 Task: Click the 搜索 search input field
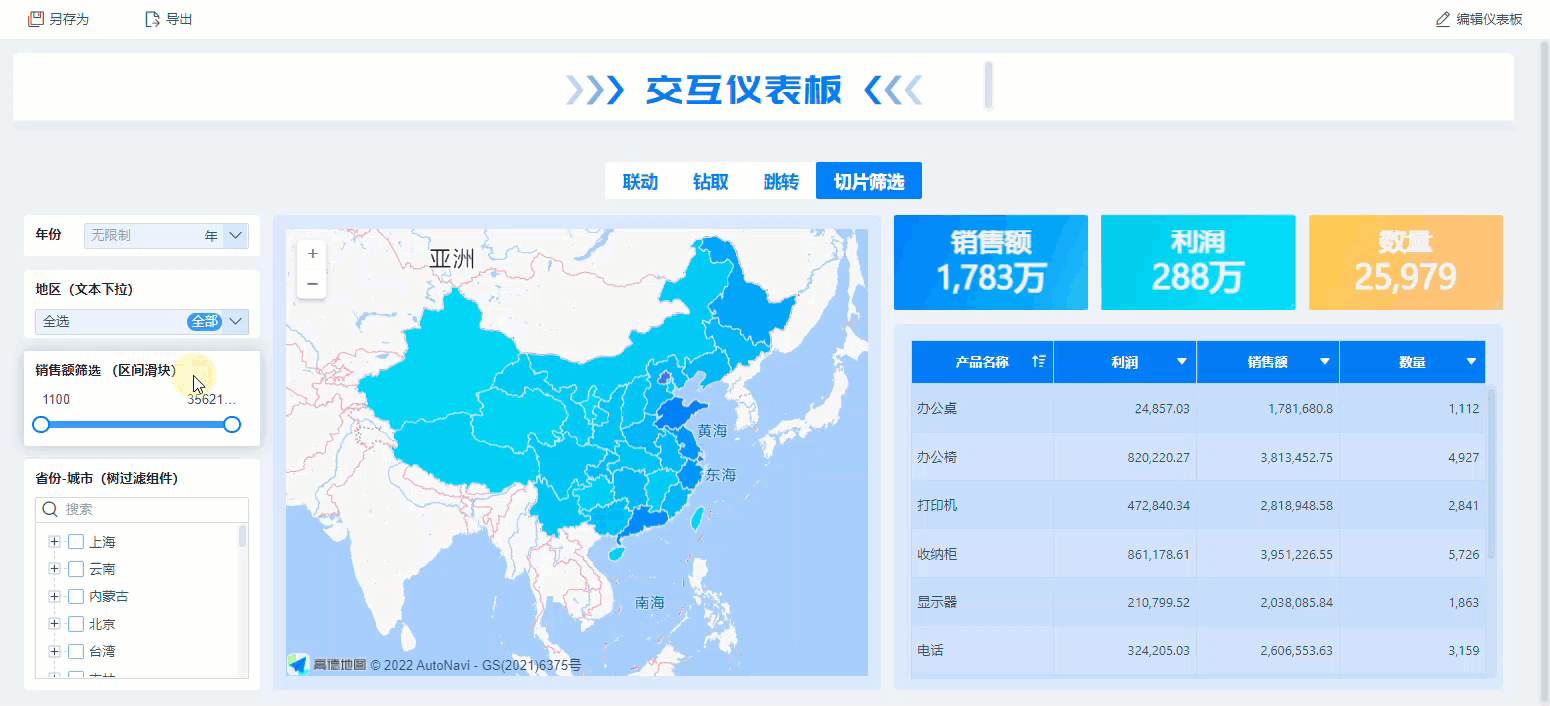tap(142, 509)
